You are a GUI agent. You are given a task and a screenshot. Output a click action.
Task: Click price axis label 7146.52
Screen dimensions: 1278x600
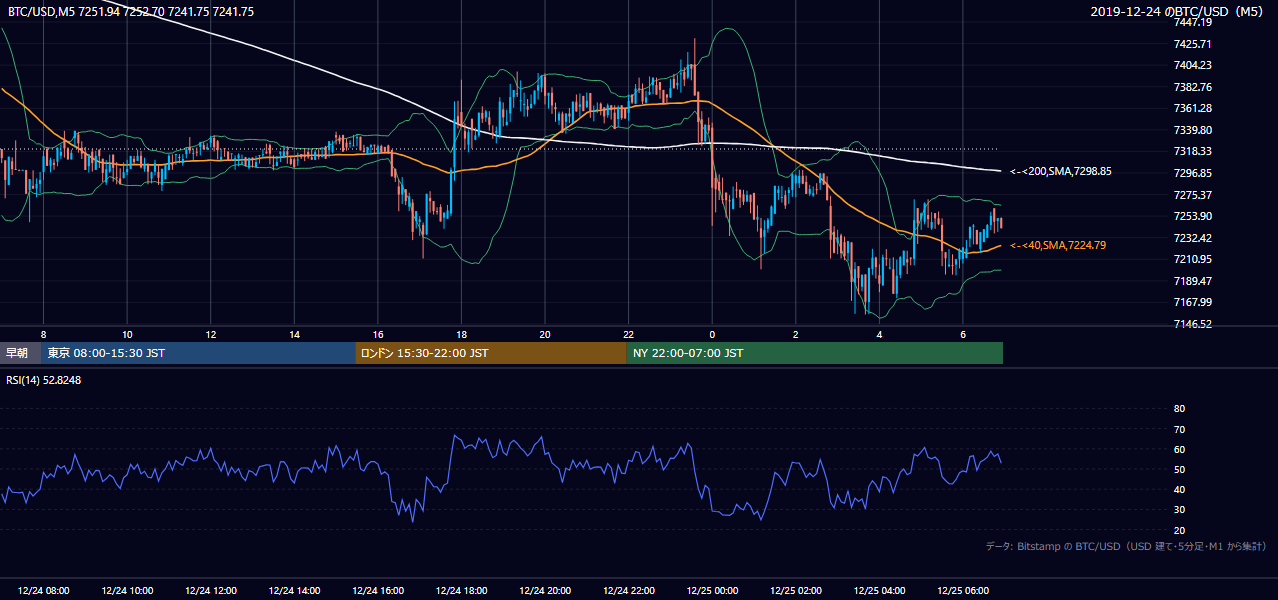[1192, 324]
